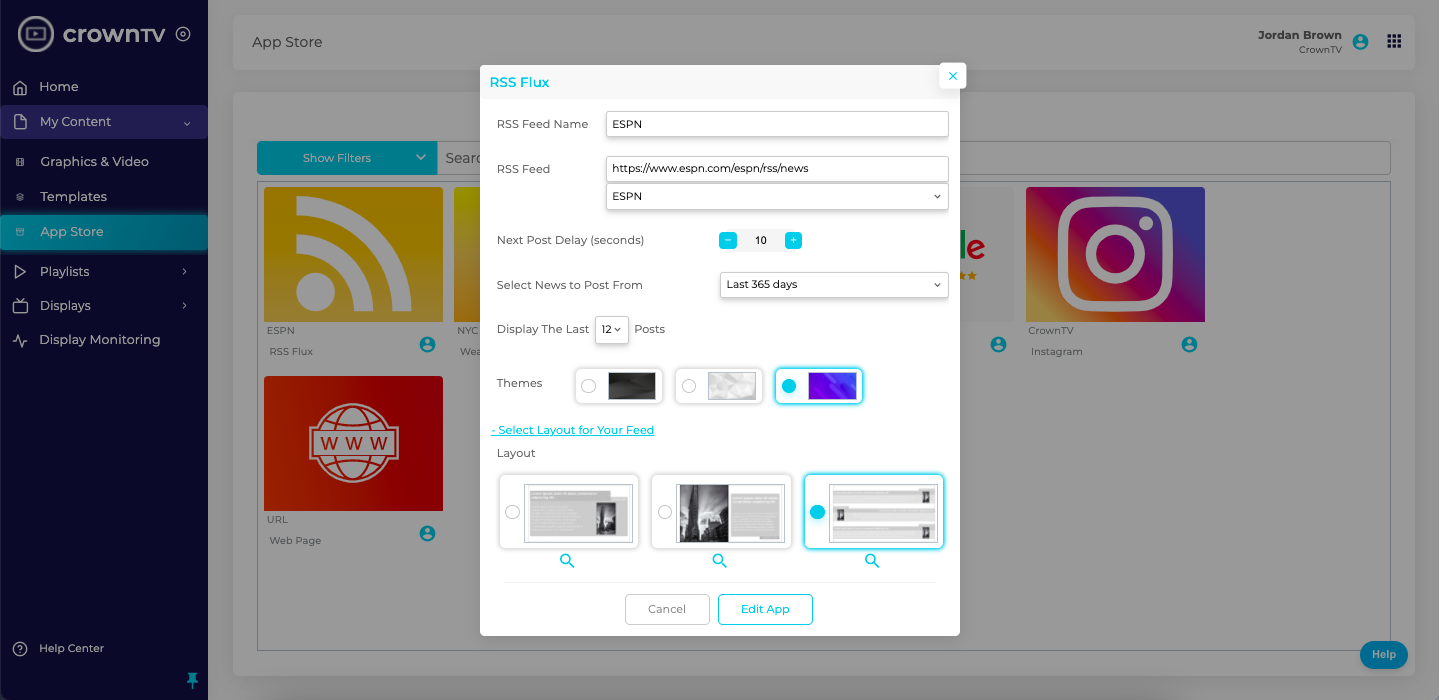Click the pin sidebar icon
The image size is (1439, 700).
pyautogui.click(x=193, y=680)
